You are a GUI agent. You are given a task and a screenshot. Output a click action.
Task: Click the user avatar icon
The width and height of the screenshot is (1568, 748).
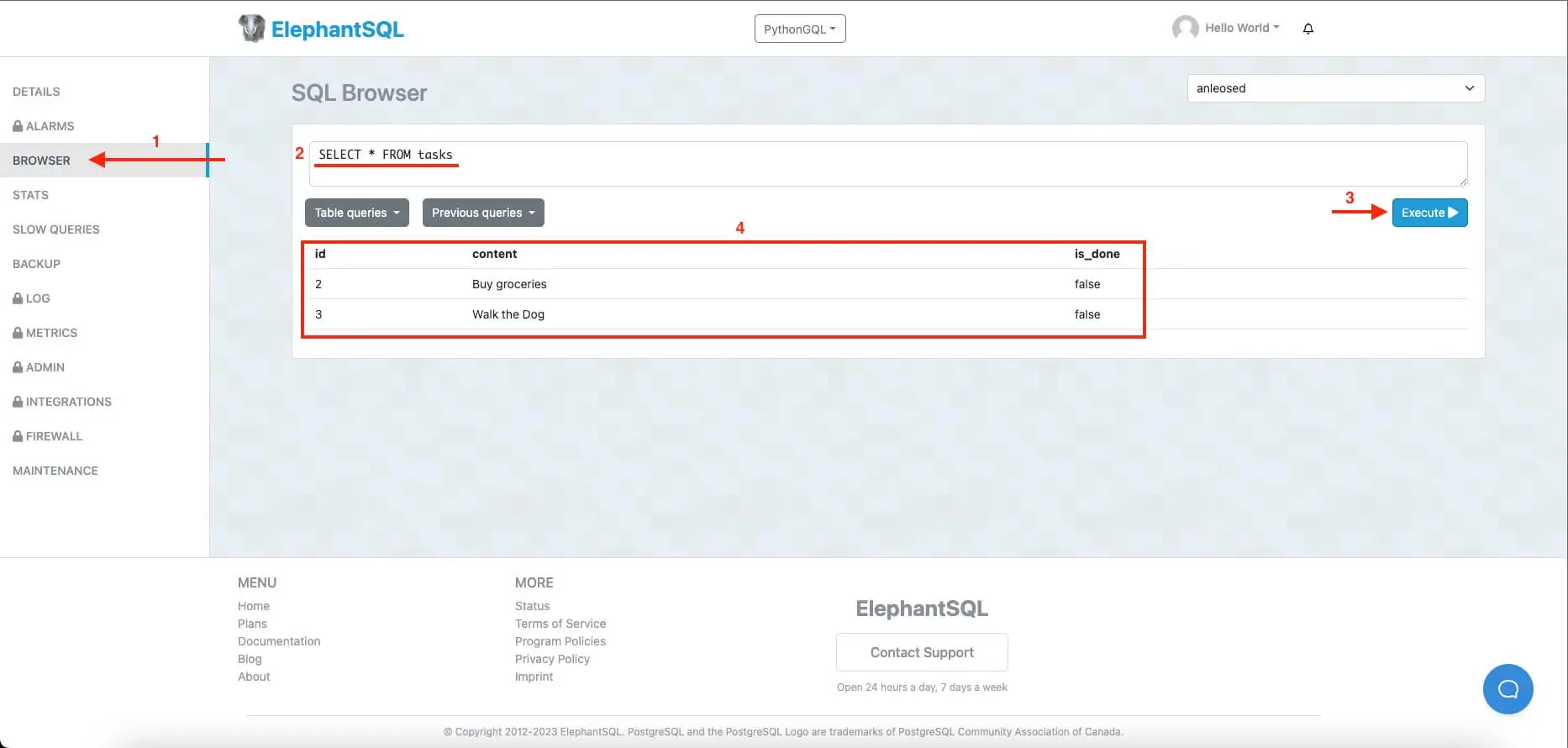tap(1185, 28)
